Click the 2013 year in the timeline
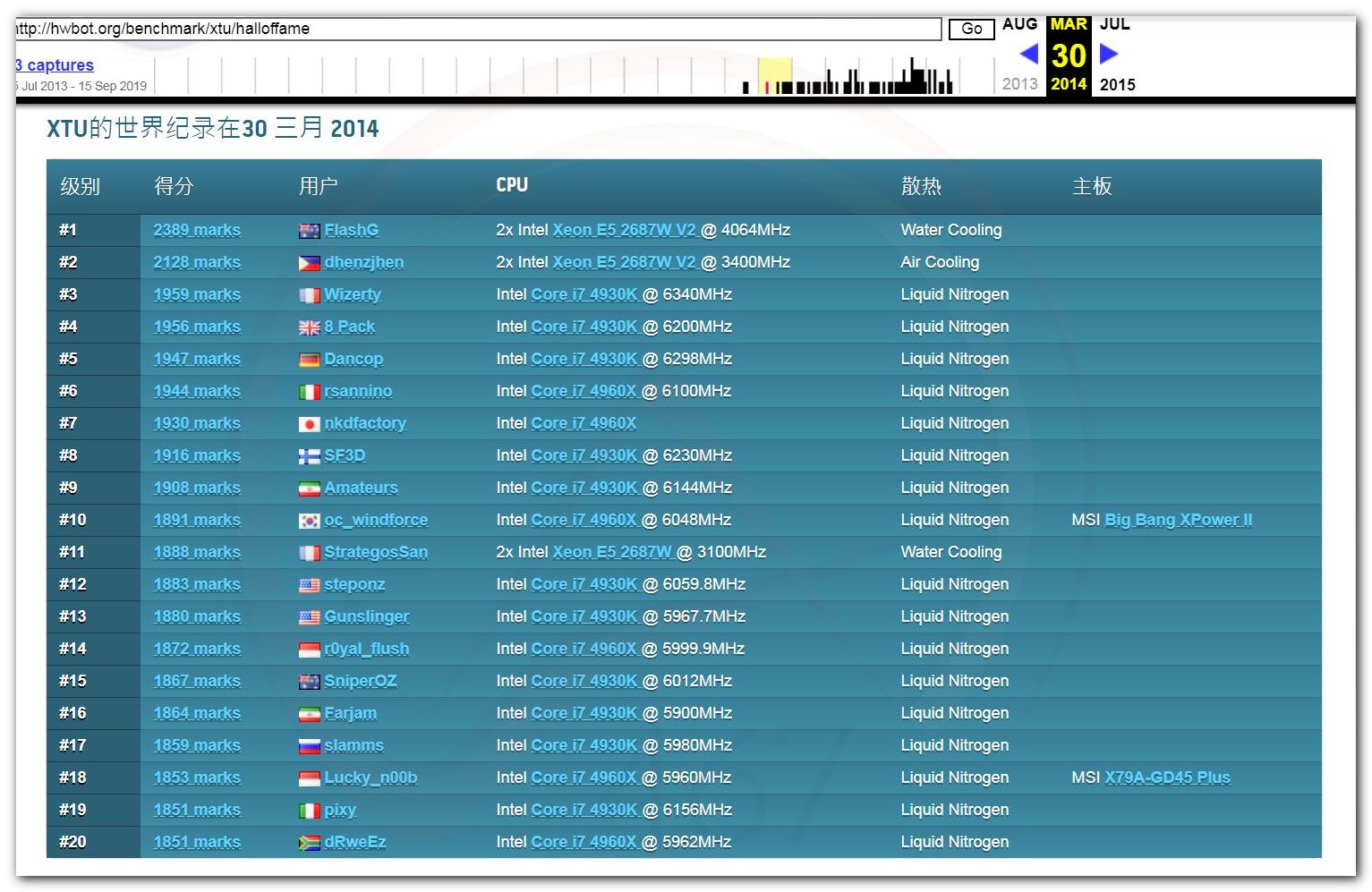Screen dimensions: 1372x892 coord(1019,84)
